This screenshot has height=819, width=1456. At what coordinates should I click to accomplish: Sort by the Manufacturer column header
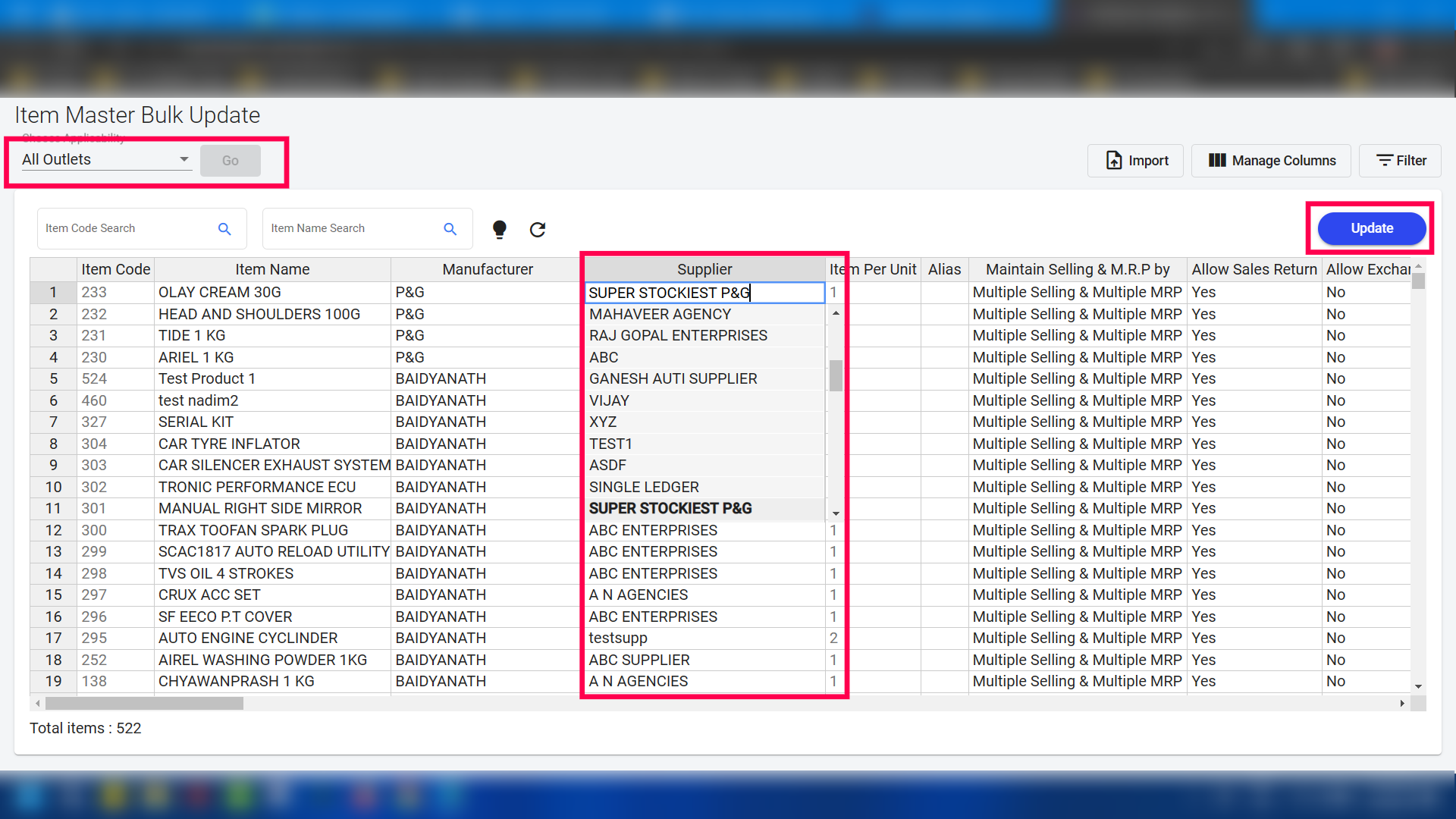[x=487, y=269]
